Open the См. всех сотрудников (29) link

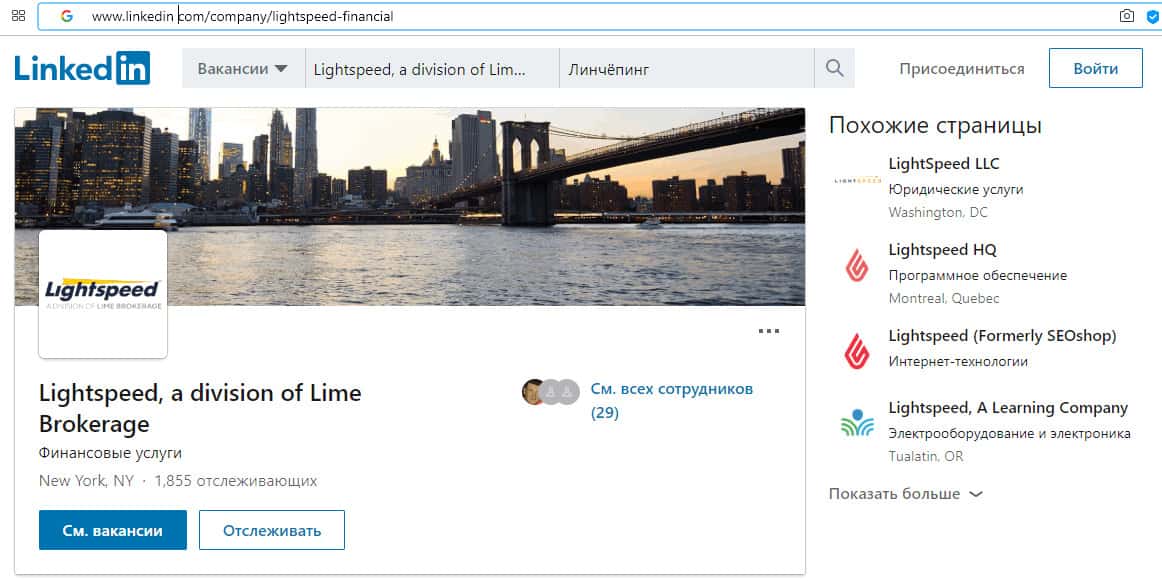click(x=671, y=400)
